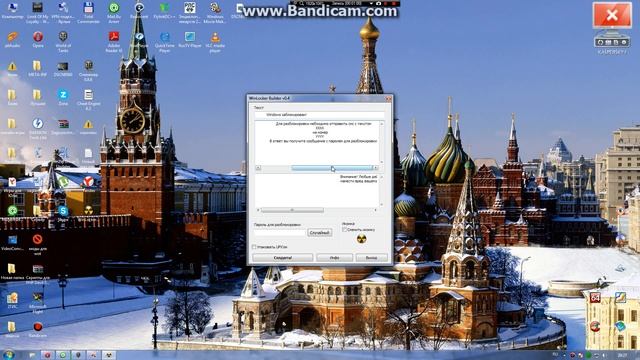Launch Total Commander from the desktop
This screenshot has width=640, height=360.
pos(88,12)
